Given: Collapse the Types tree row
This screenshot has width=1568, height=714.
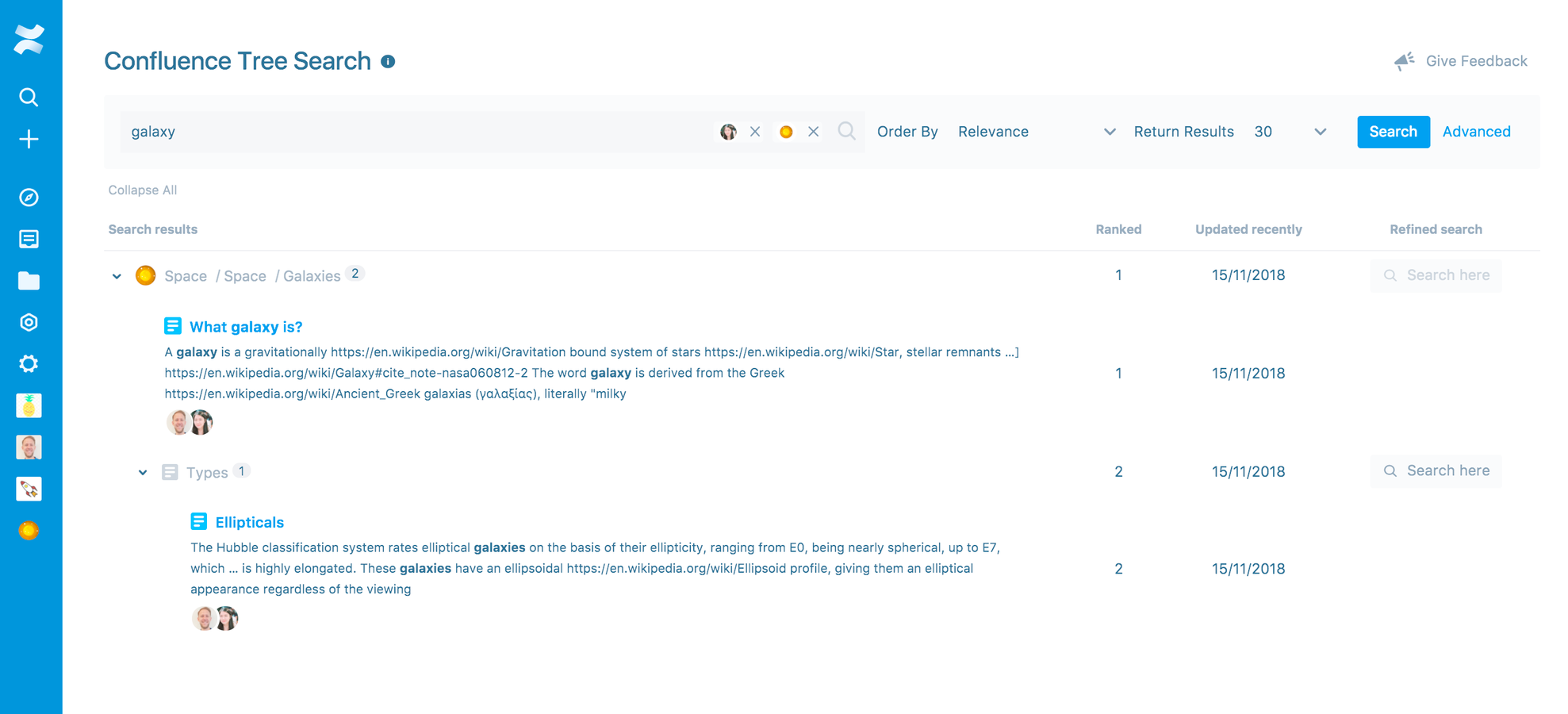Looking at the screenshot, I should (x=143, y=472).
